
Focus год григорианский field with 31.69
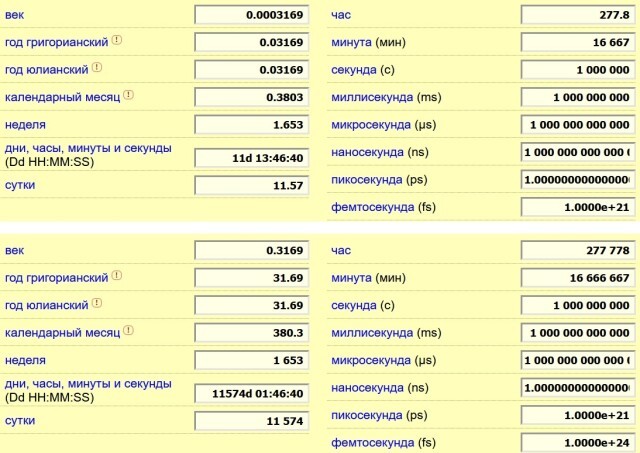(251, 278)
